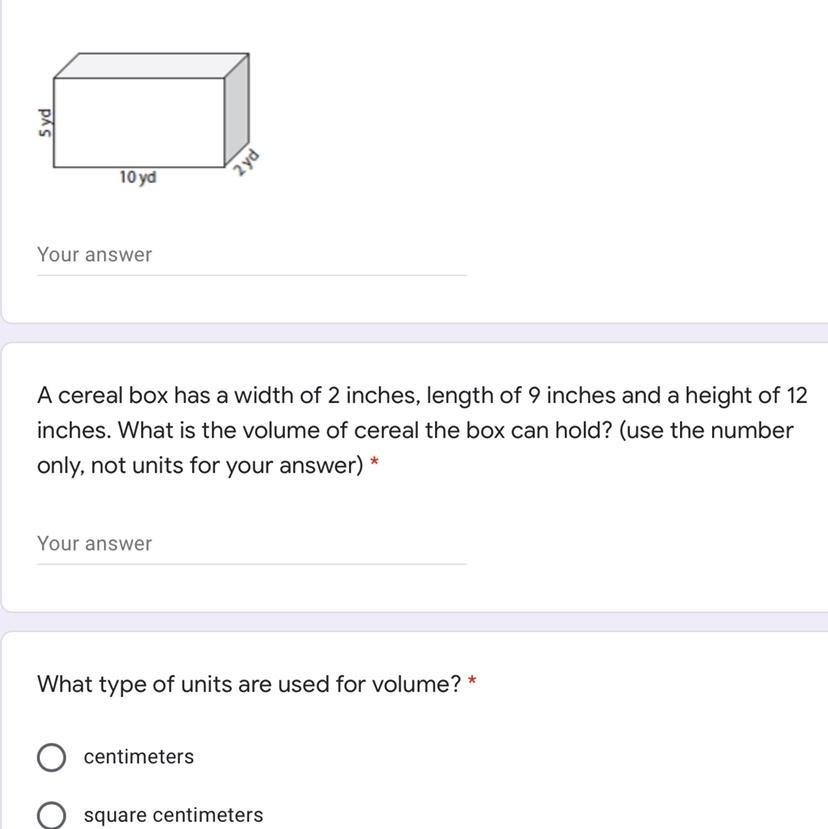This screenshot has width=828, height=829.
Task: Click the 'What type of units' question text
Action: [x=249, y=685]
